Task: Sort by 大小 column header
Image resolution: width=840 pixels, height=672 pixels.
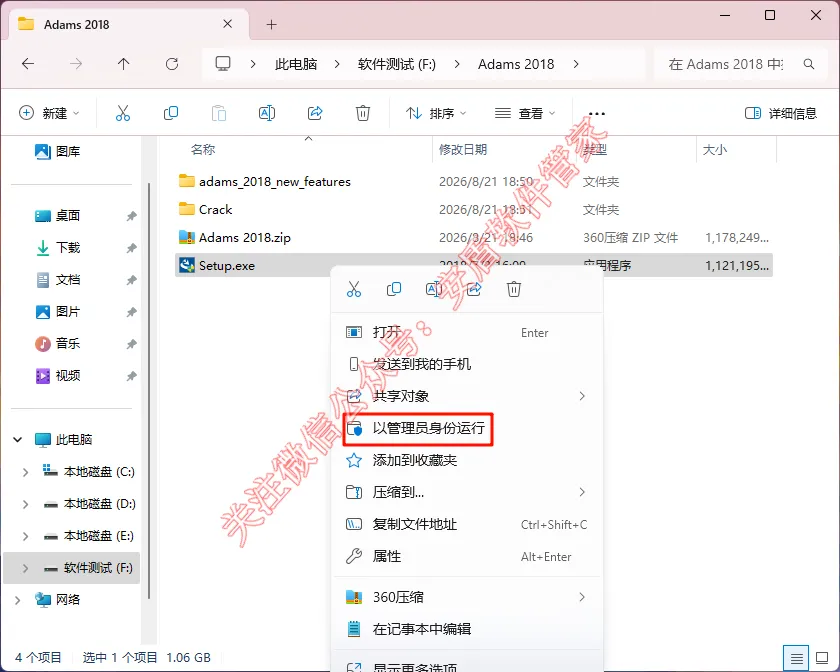Action: (x=715, y=150)
